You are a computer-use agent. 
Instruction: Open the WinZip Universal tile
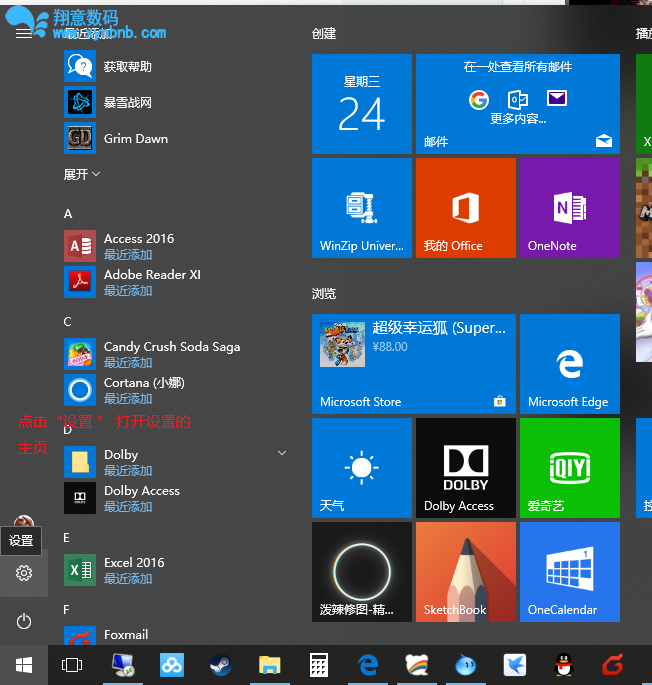click(x=362, y=208)
